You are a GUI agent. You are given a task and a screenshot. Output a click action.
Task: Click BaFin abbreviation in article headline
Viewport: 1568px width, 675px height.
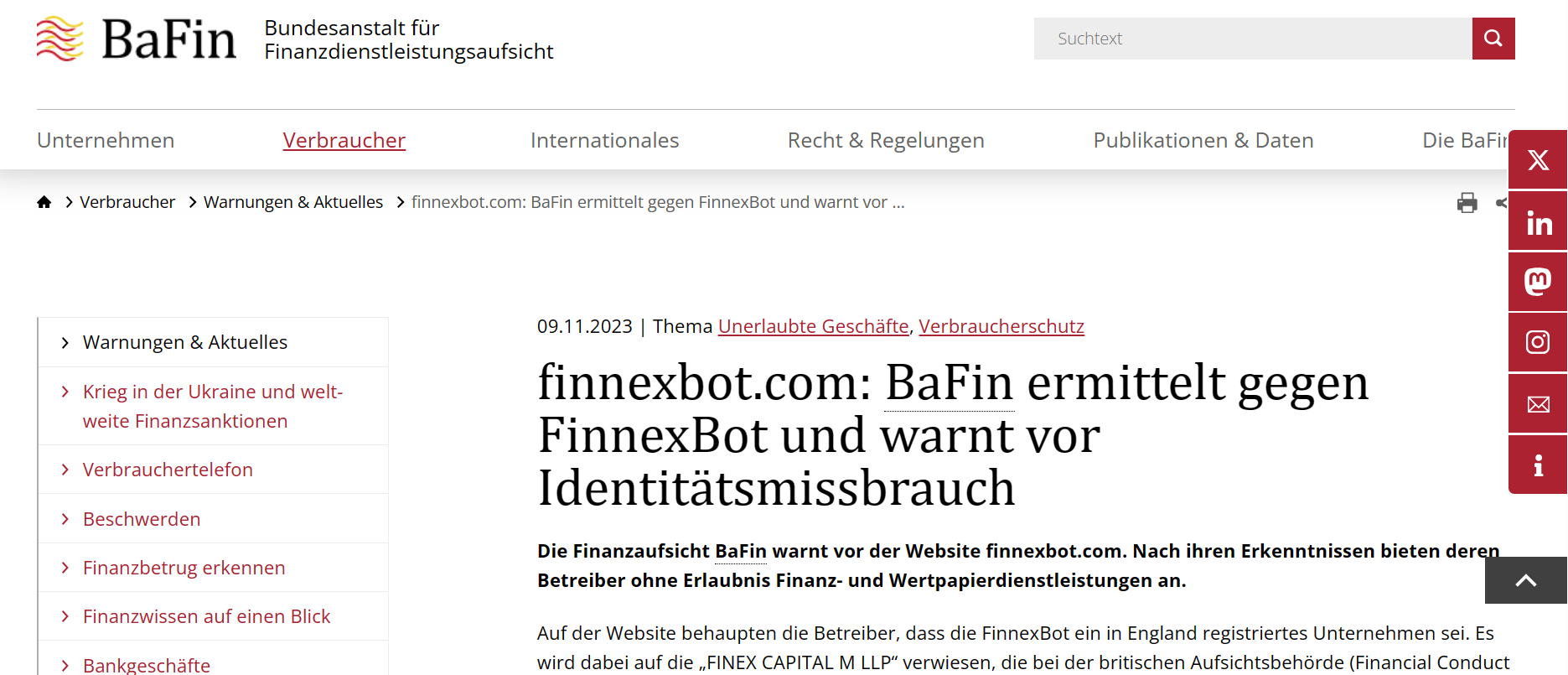(950, 382)
